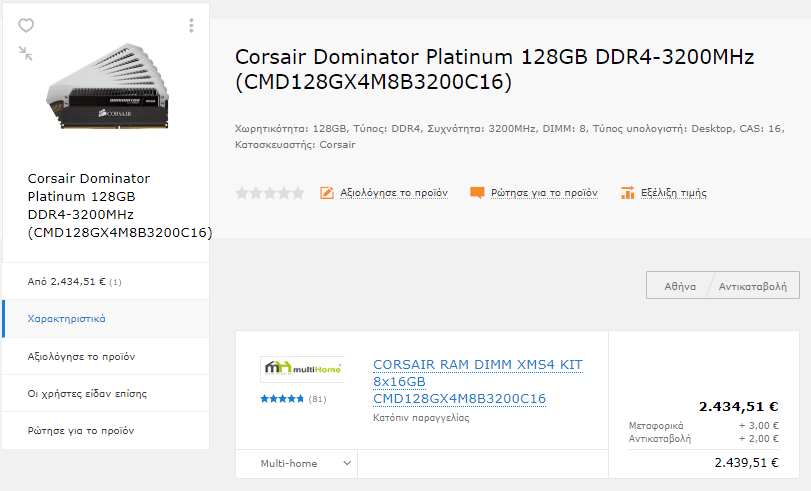Add product to favorites with heart icon
811x491 pixels.
[26, 25]
